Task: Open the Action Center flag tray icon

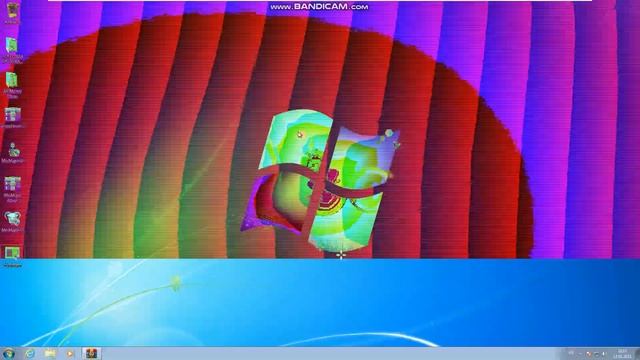Action: (x=589, y=354)
